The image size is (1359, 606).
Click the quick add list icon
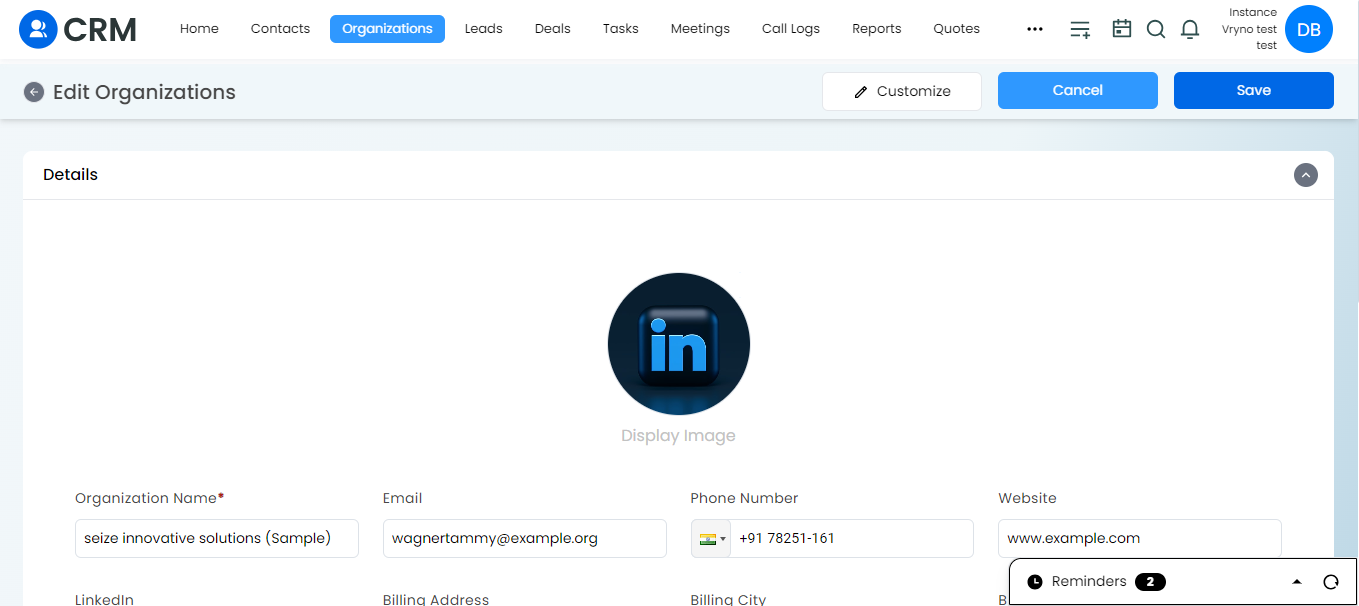point(1080,29)
